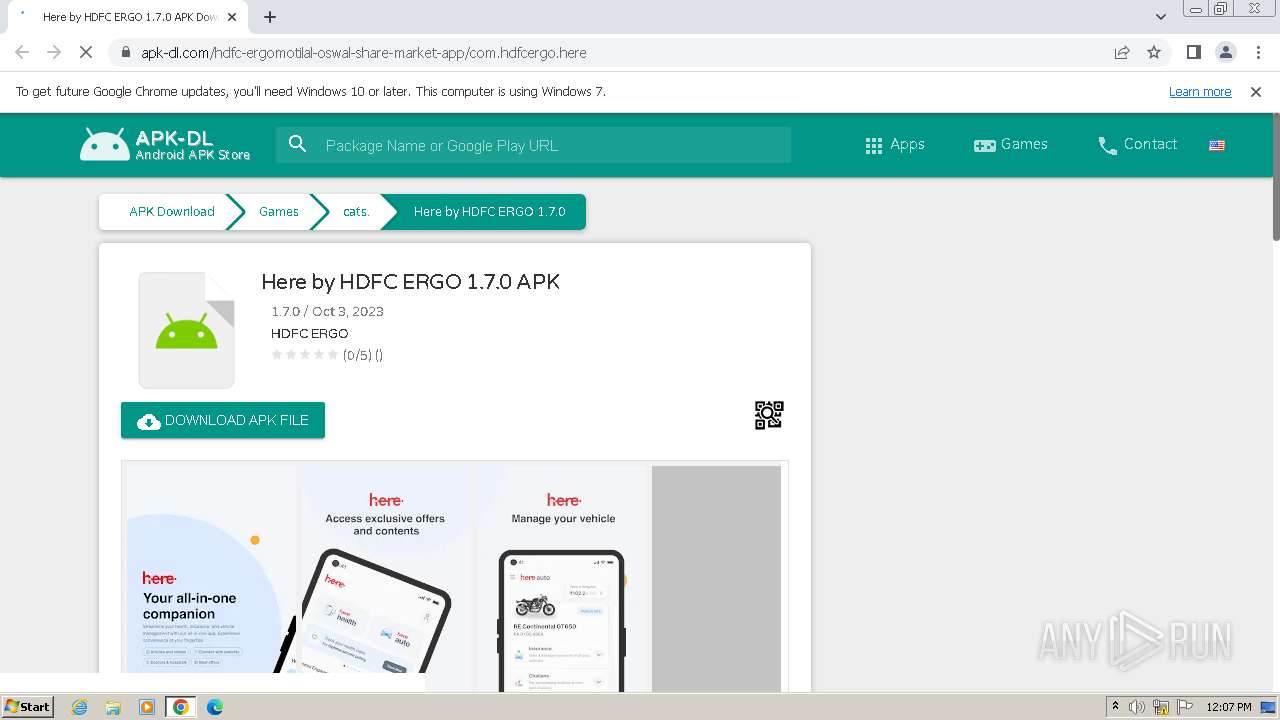Open the Games menu
The image size is (1280, 720).
point(1011,145)
